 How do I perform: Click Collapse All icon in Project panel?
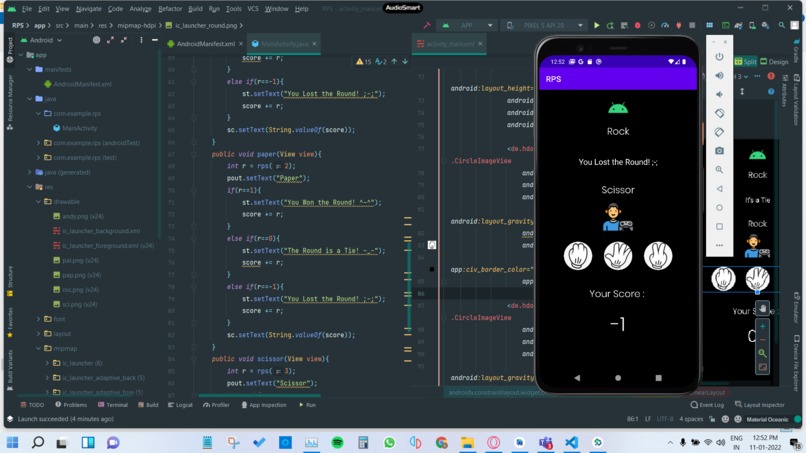pos(124,40)
